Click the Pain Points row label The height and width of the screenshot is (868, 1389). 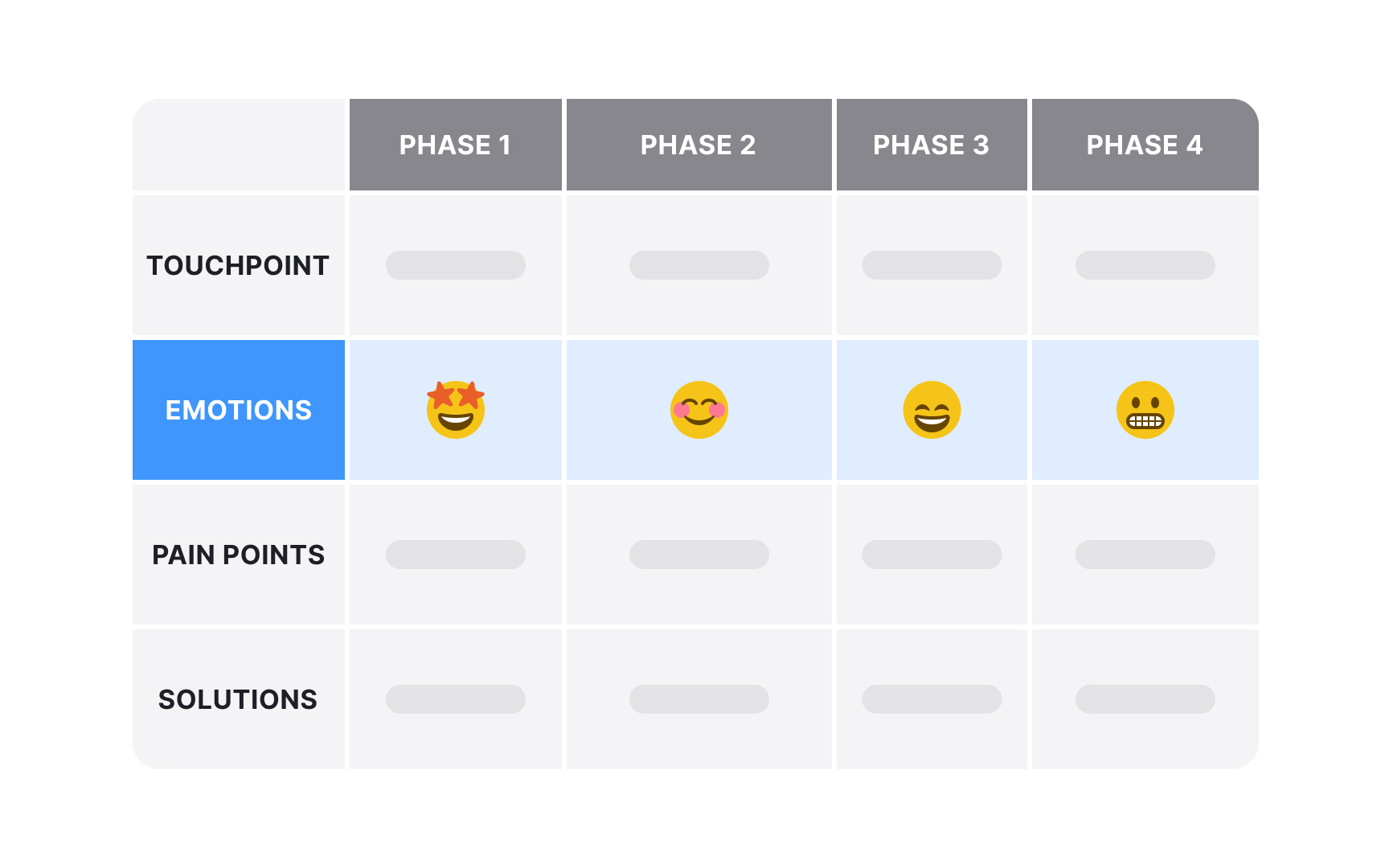coord(239,555)
